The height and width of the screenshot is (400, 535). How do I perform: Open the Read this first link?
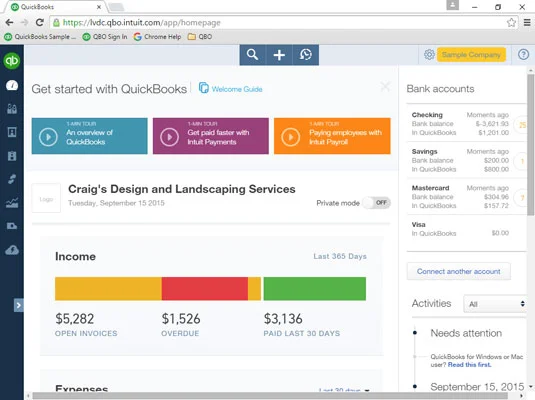point(469,365)
